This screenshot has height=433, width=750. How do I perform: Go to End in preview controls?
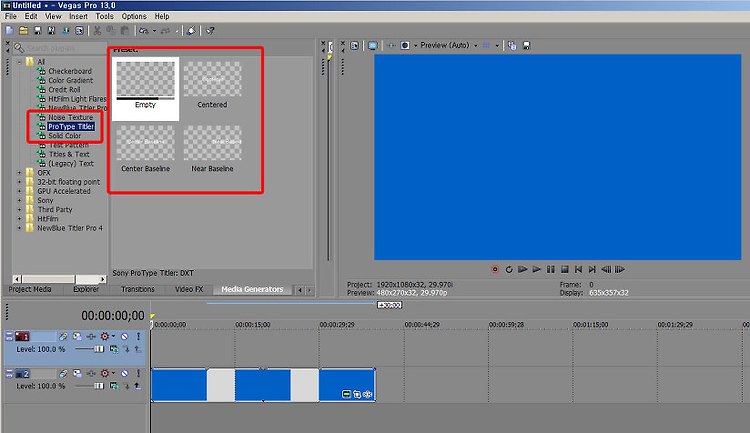point(592,269)
